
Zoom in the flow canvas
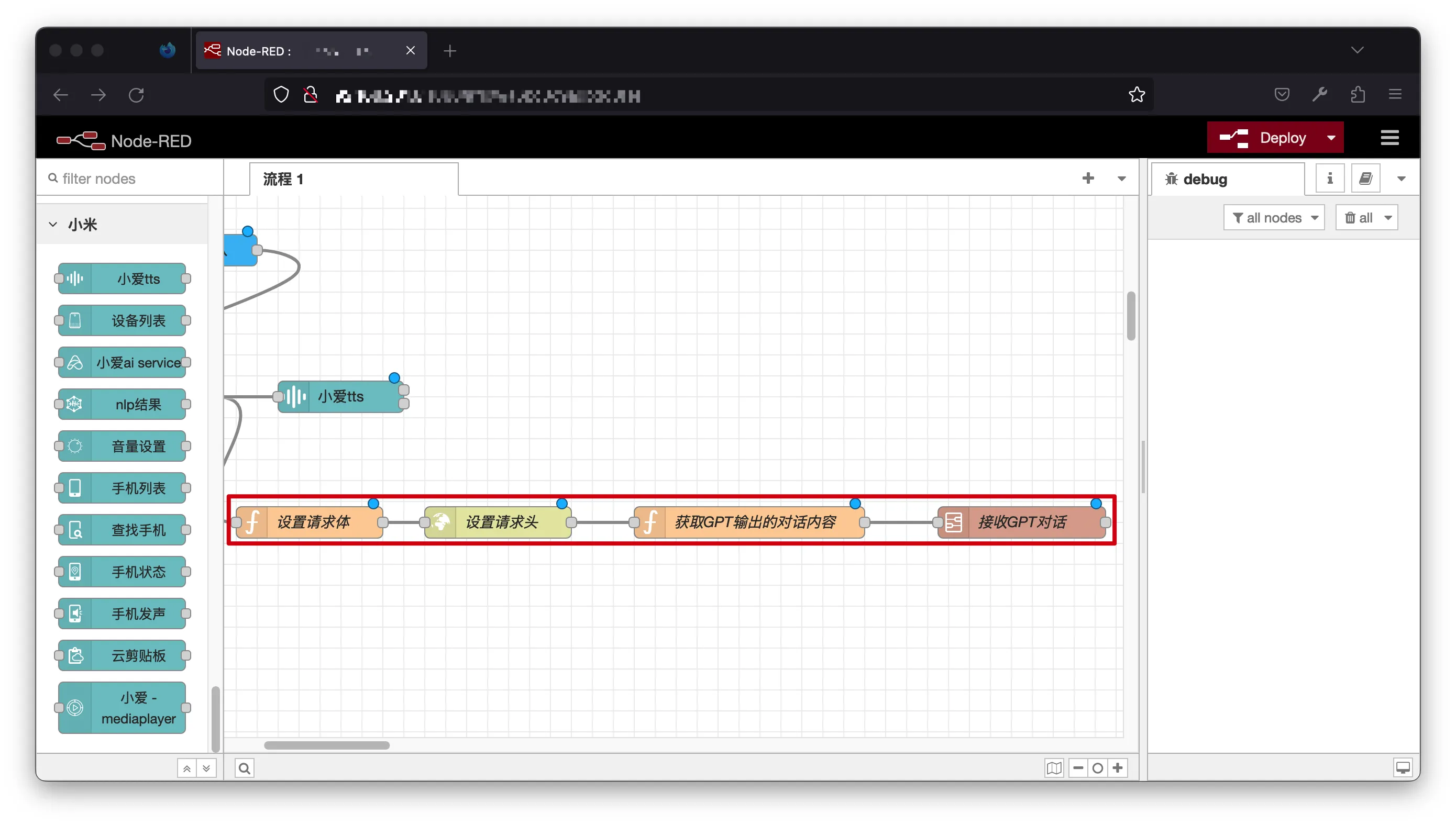(x=1118, y=768)
